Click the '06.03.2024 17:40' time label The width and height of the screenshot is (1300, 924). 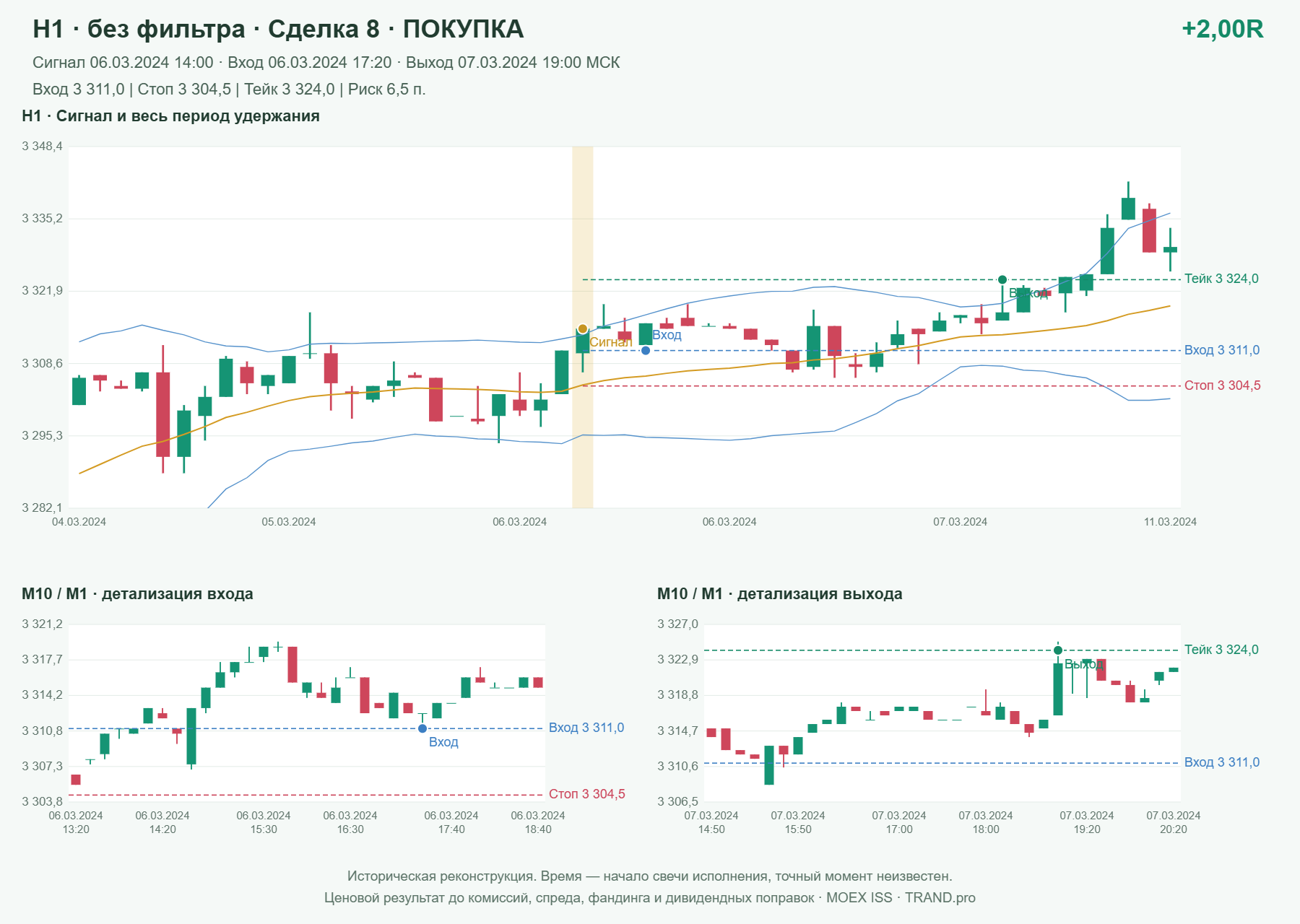[x=451, y=822]
